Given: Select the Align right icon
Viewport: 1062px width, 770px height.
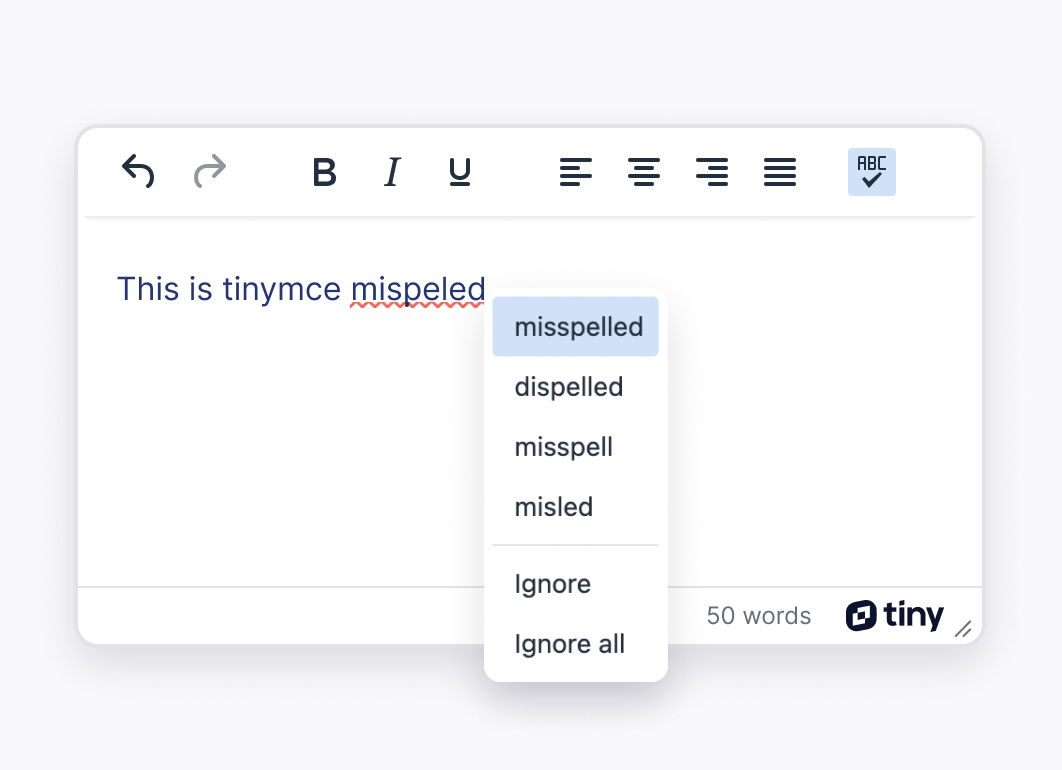Looking at the screenshot, I should click(x=712, y=172).
